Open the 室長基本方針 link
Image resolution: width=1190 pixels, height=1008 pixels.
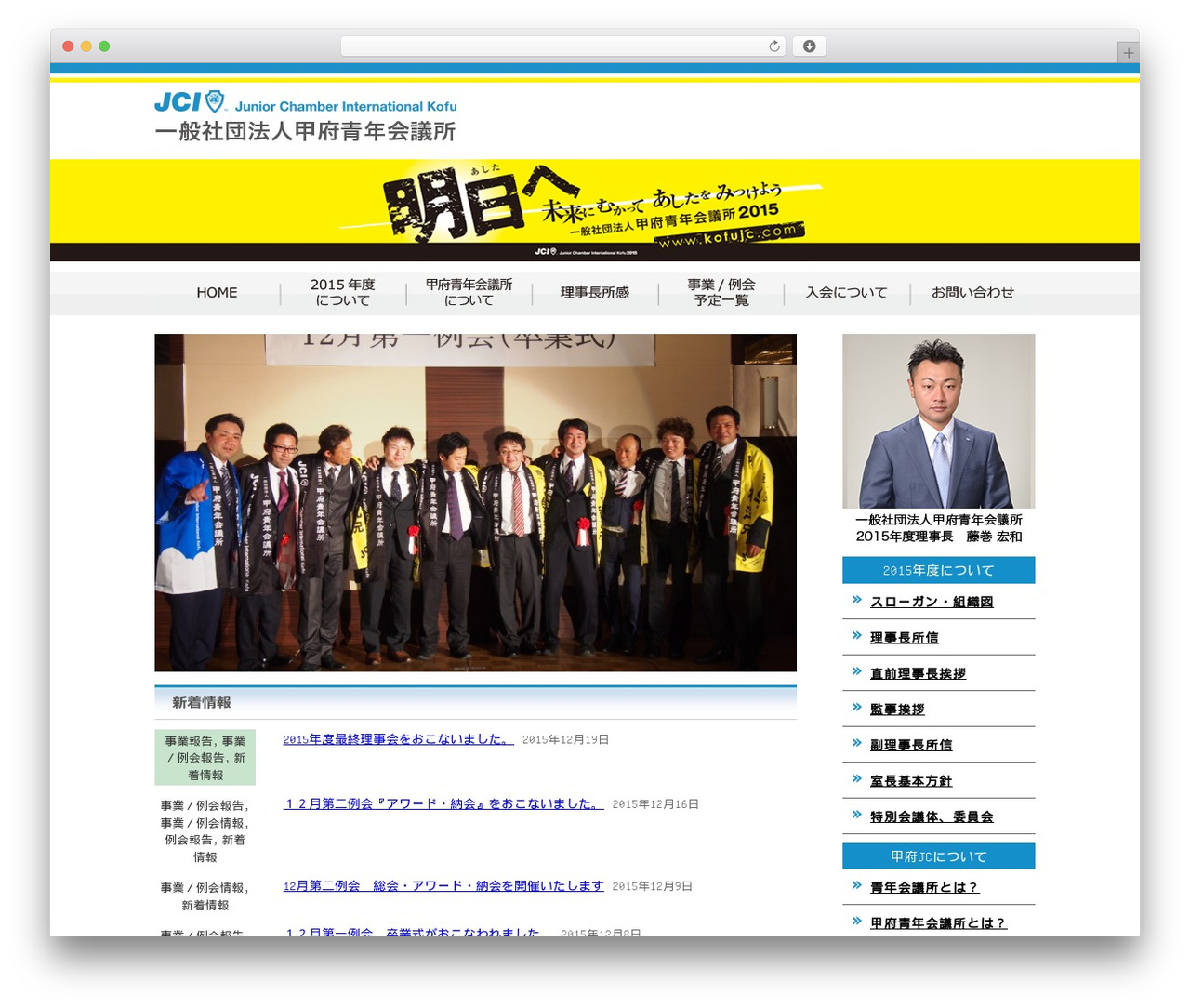911,781
